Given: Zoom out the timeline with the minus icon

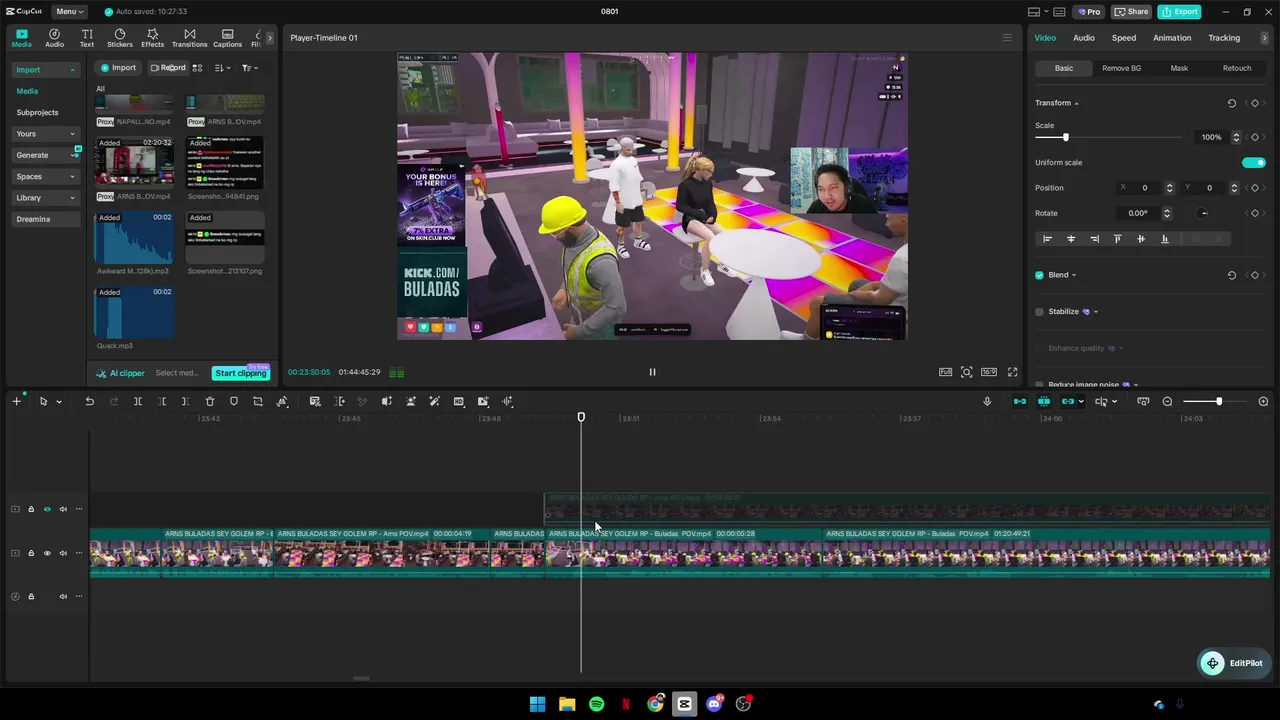Looking at the screenshot, I should (1167, 402).
